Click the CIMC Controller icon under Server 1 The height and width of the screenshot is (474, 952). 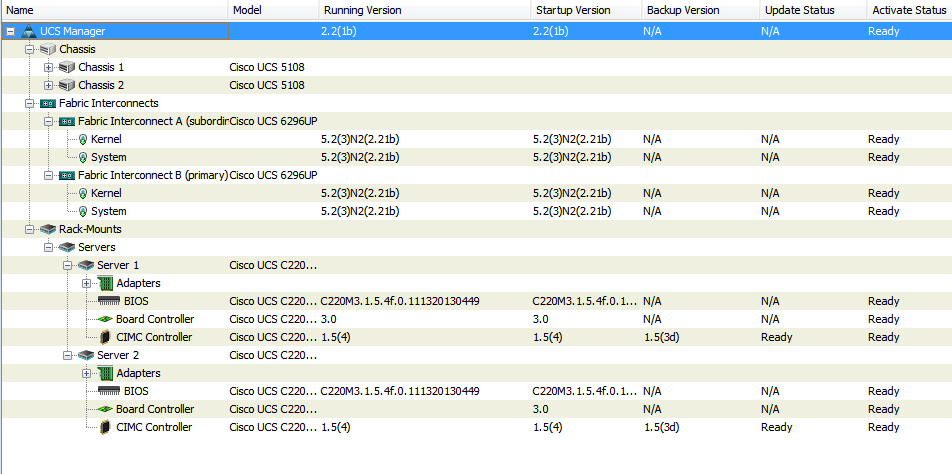coord(106,337)
